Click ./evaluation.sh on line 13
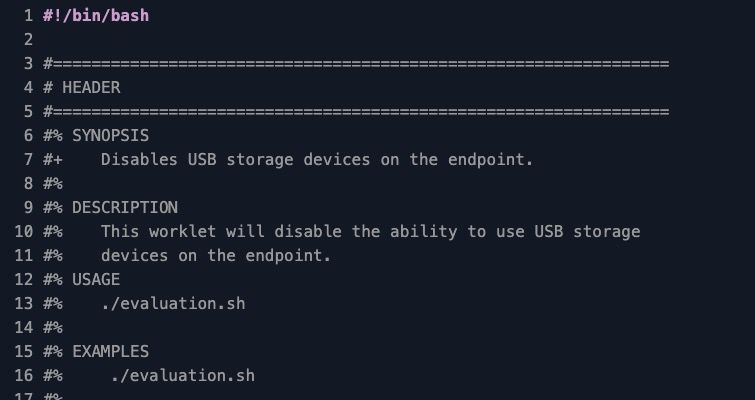 coord(172,303)
